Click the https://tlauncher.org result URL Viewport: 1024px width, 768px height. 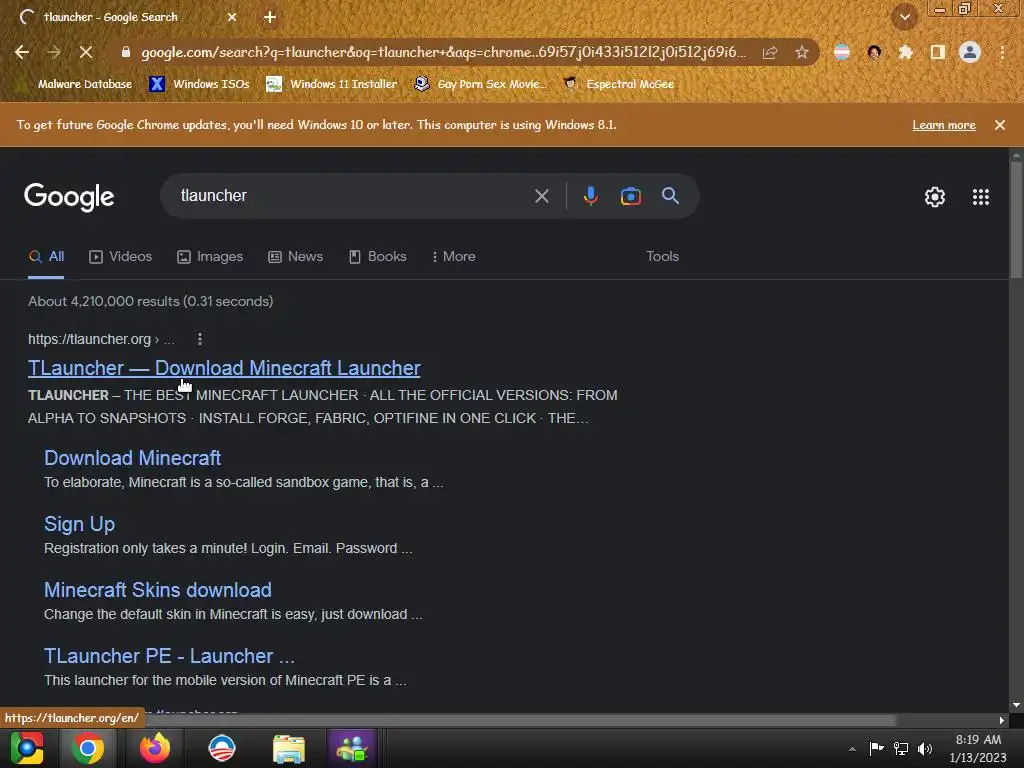pos(101,340)
